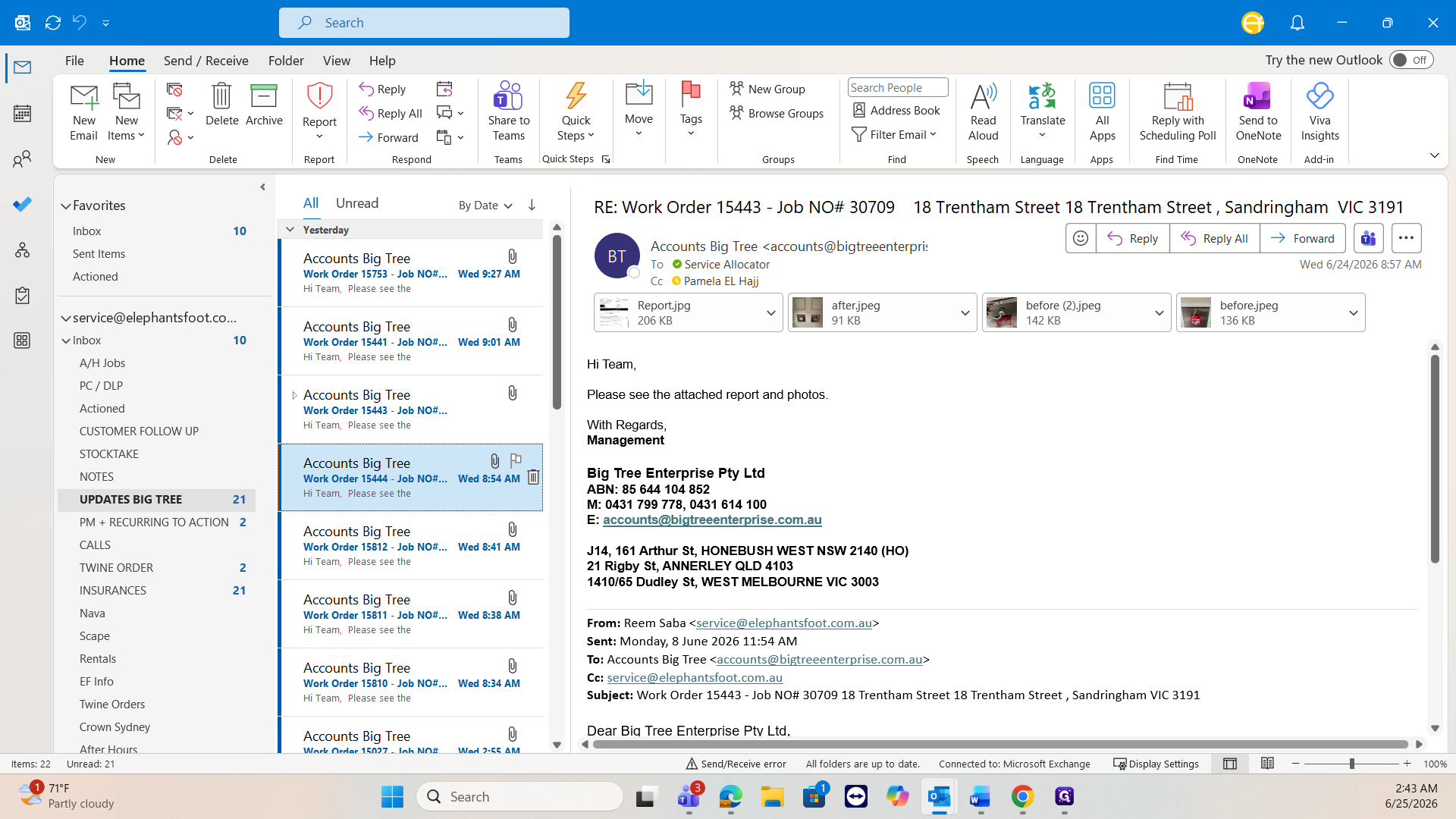The width and height of the screenshot is (1456, 819).
Task: Zoom out with the minus button
Action: [x=1296, y=764]
